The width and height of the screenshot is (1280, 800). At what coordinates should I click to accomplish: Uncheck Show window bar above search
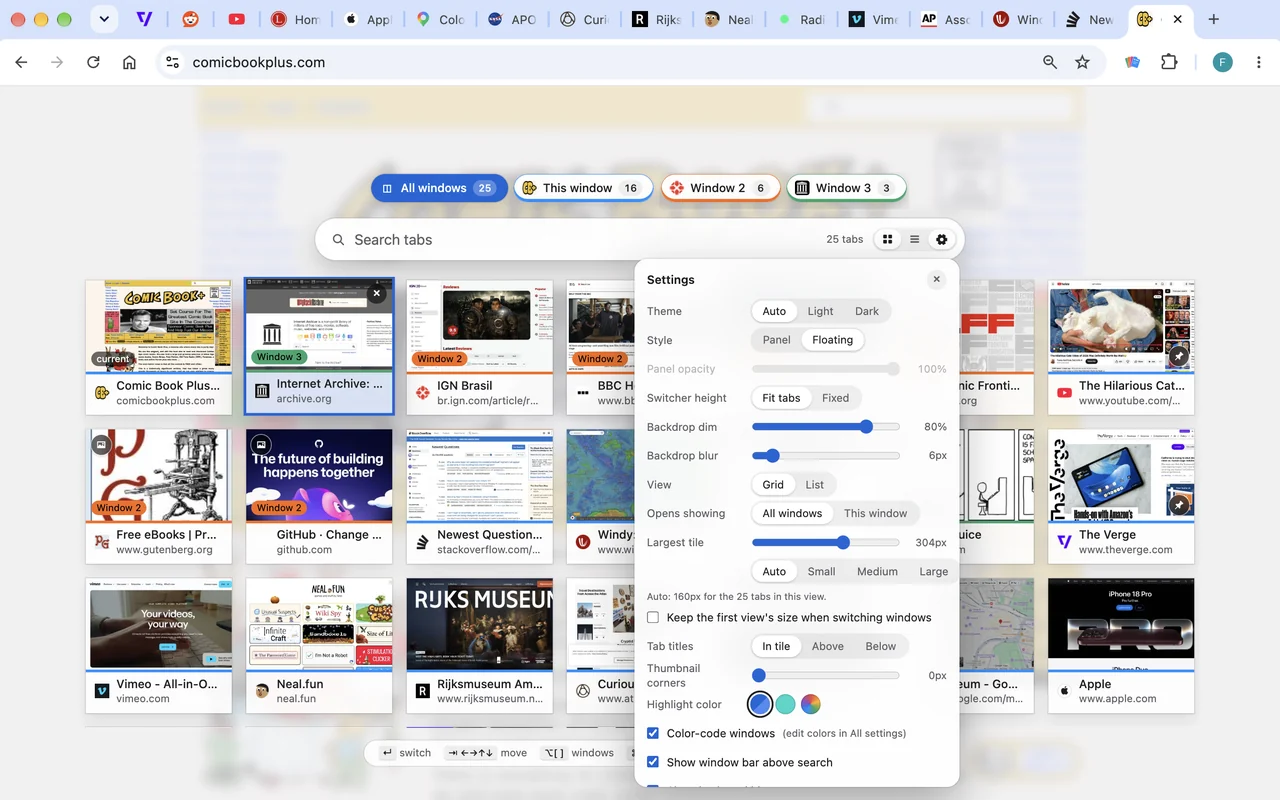coord(653,762)
